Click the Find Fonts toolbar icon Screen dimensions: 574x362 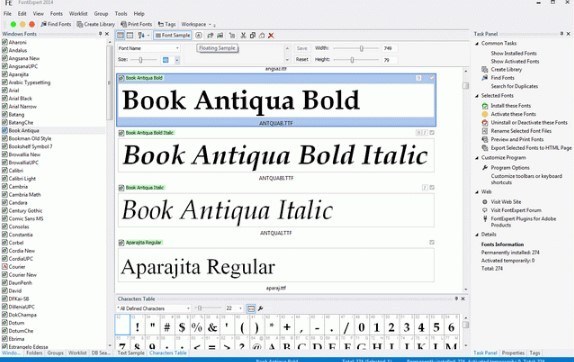[x=44, y=24]
